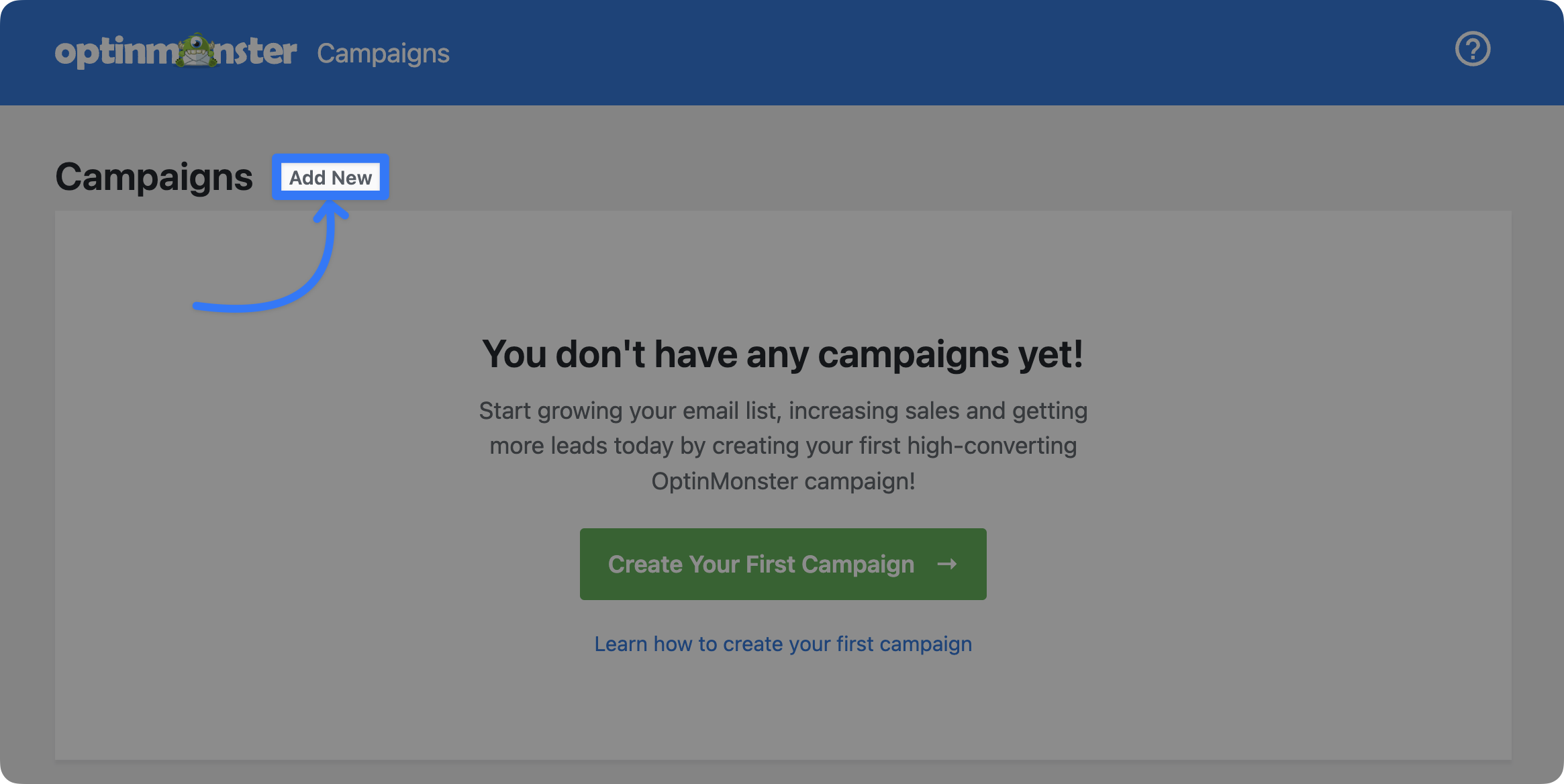Click the bold Campaigns page heading
Image resolution: width=1564 pixels, height=784 pixels.
coord(154,177)
